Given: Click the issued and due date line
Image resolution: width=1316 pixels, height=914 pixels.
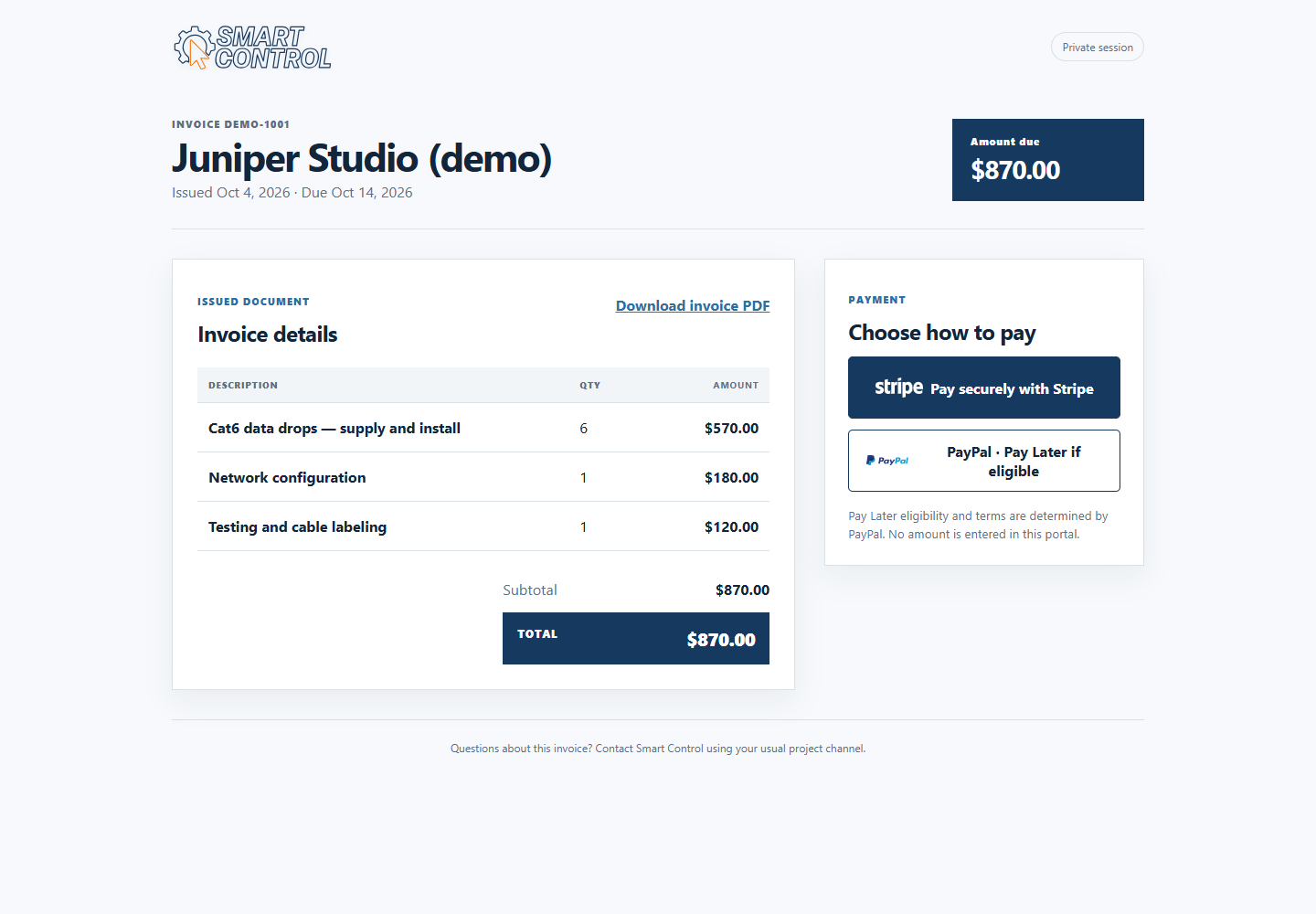Looking at the screenshot, I should point(292,193).
